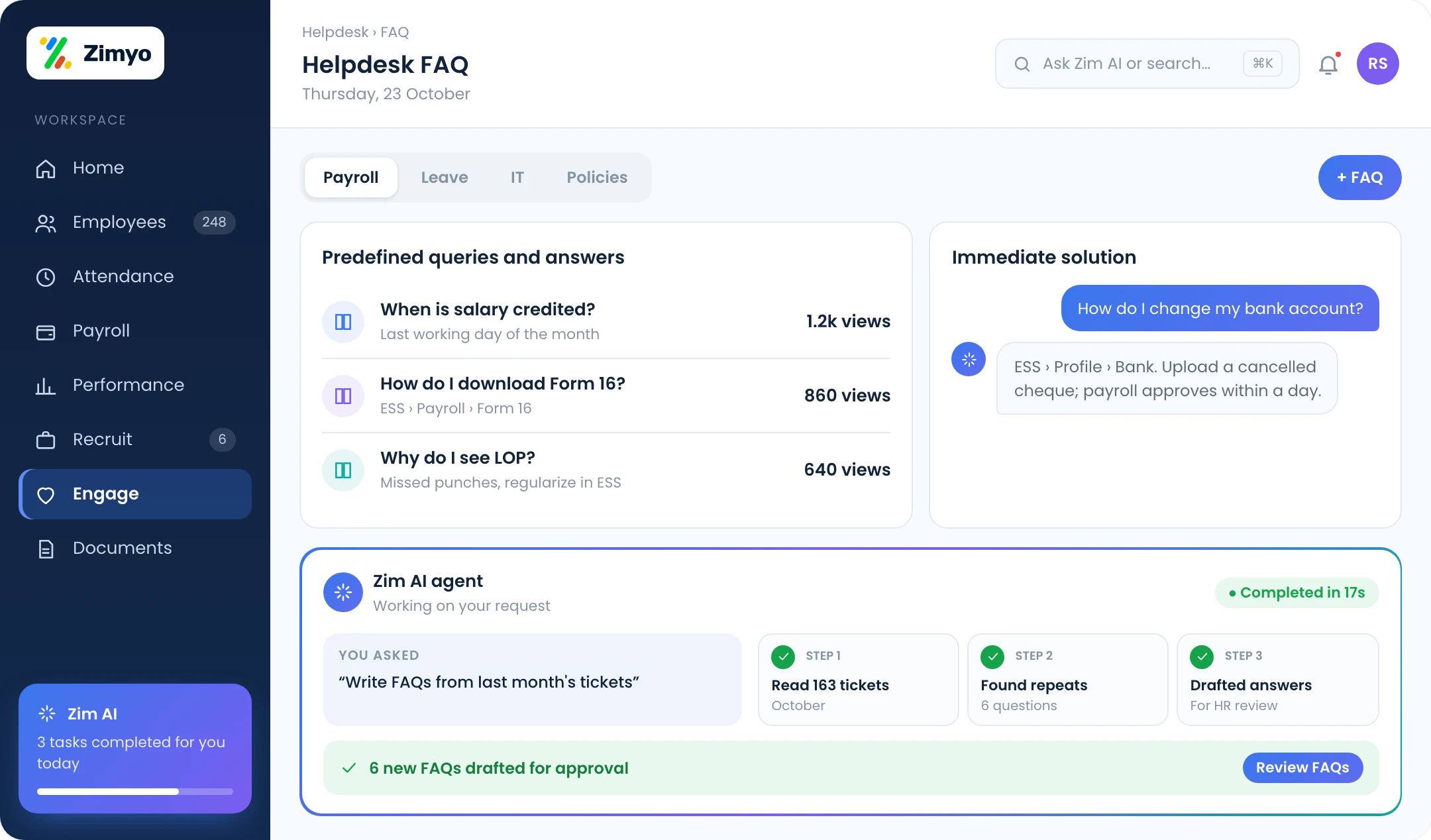This screenshot has width=1431, height=840.
Task: Click the search magnifier icon
Action: 1022,64
